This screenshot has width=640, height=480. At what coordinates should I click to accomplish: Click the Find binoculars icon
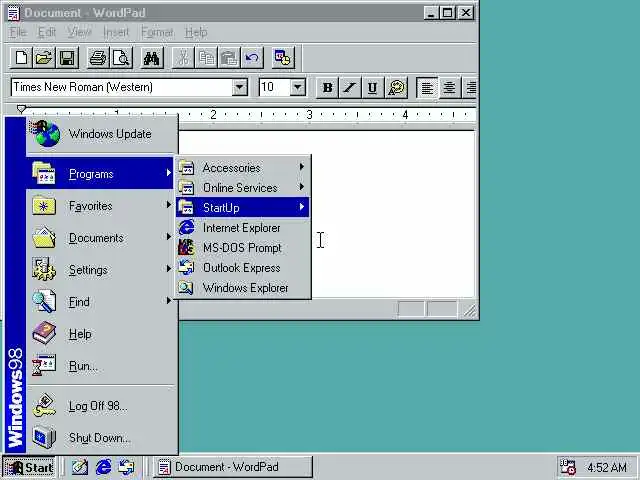click(151, 58)
